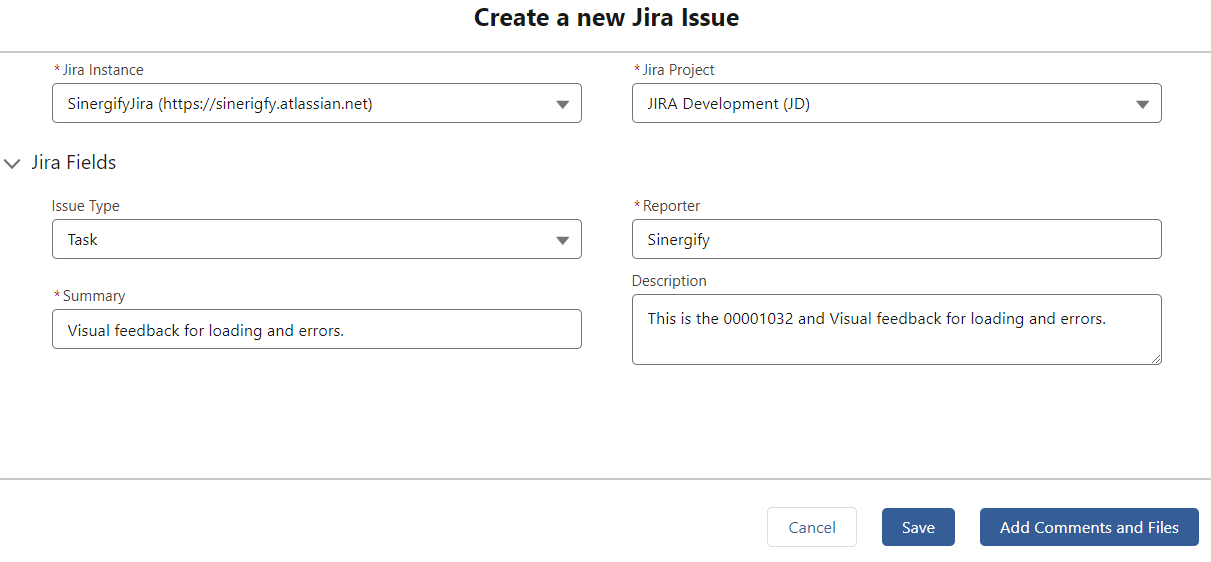
Task: Click the Create a new Jira Issue heading
Action: (x=606, y=17)
